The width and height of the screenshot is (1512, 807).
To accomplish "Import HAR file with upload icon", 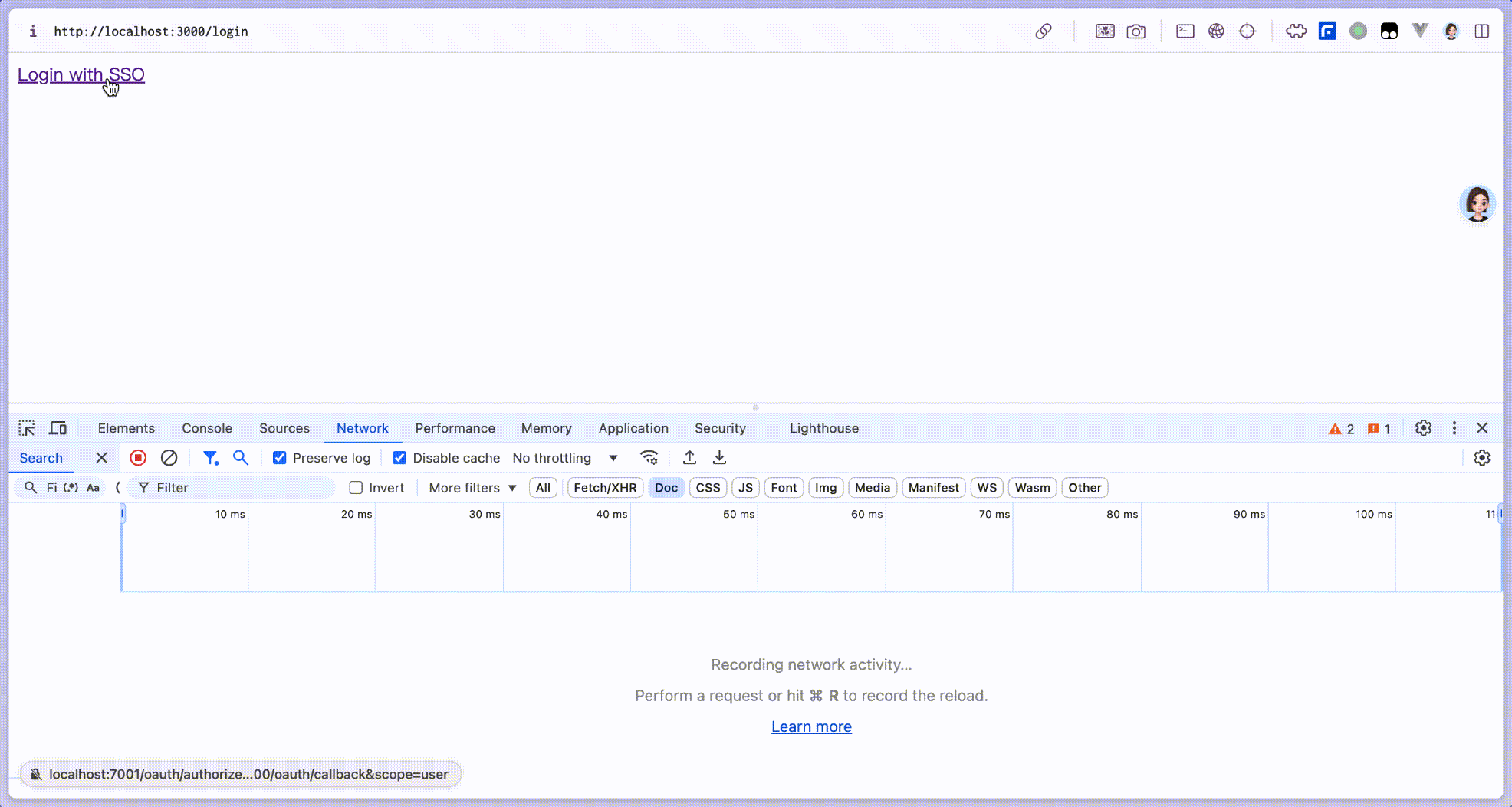I will (x=689, y=458).
